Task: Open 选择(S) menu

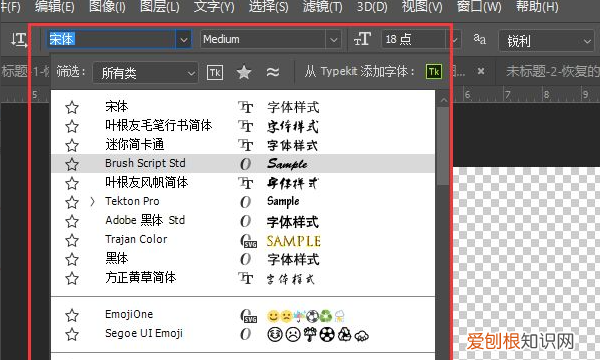Action: pos(269,7)
